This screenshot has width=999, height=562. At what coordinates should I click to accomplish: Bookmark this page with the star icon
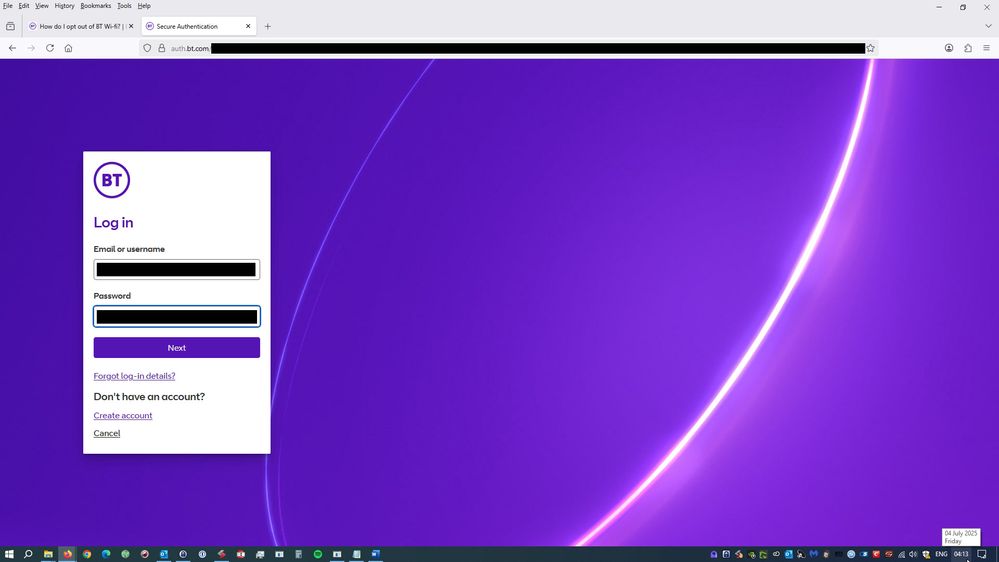870,48
